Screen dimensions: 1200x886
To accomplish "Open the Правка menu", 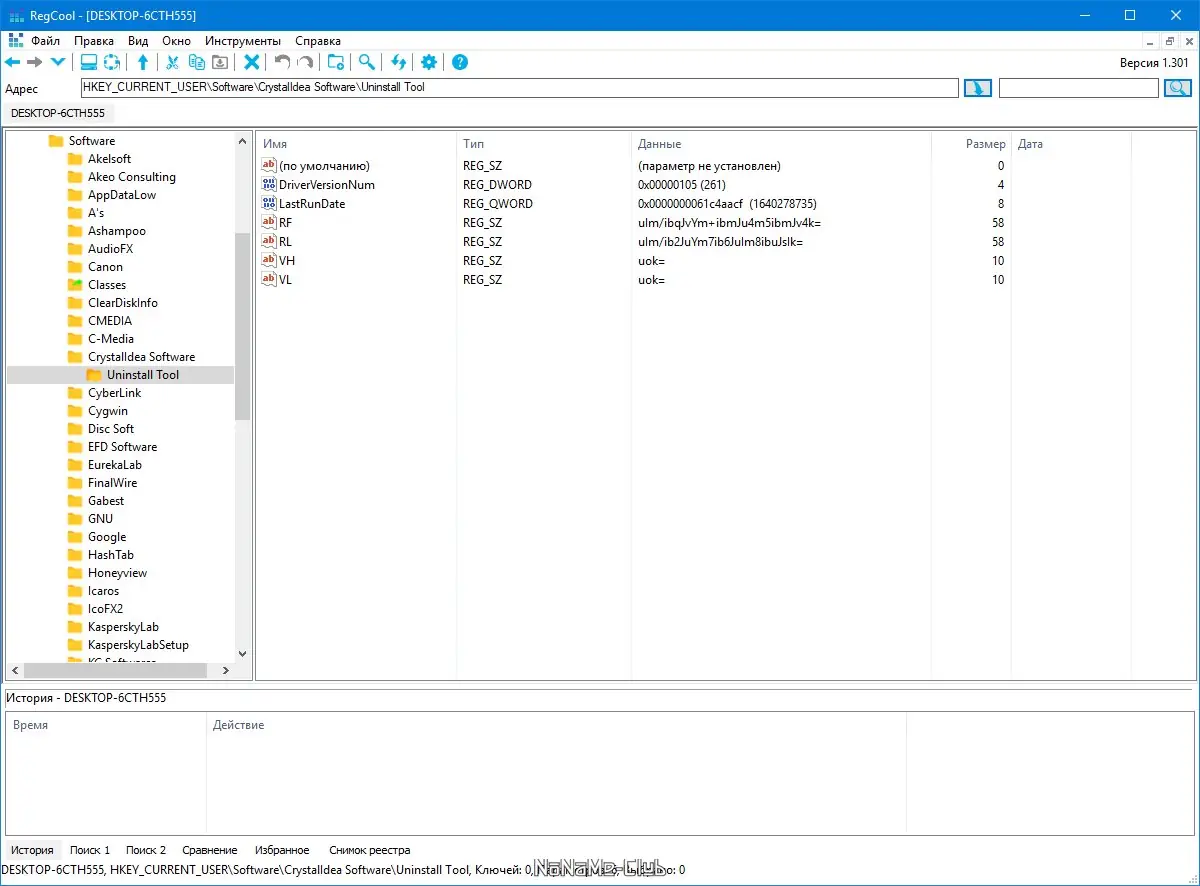I will point(94,41).
